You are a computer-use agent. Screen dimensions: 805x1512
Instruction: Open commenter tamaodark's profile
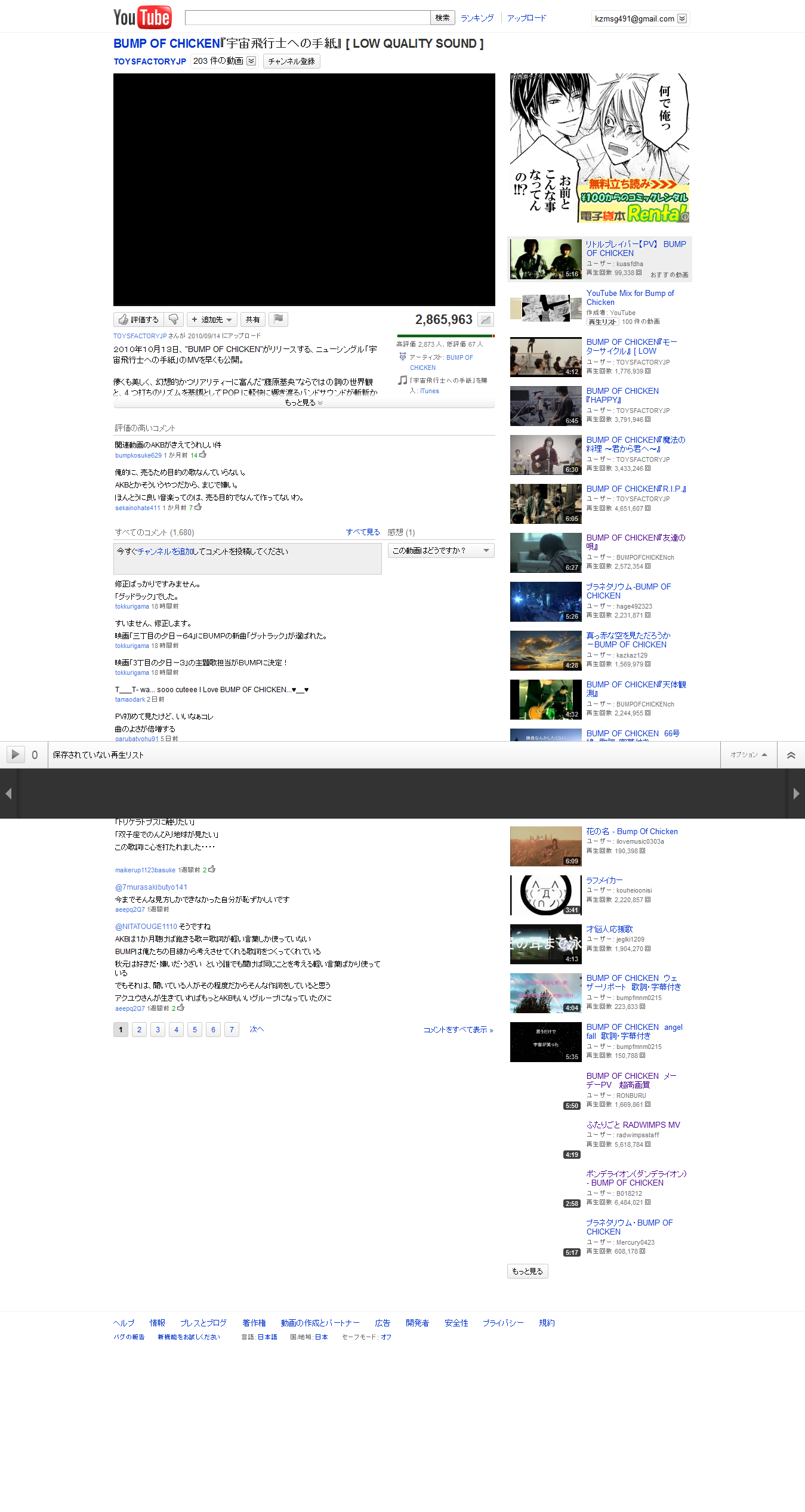tap(130, 699)
